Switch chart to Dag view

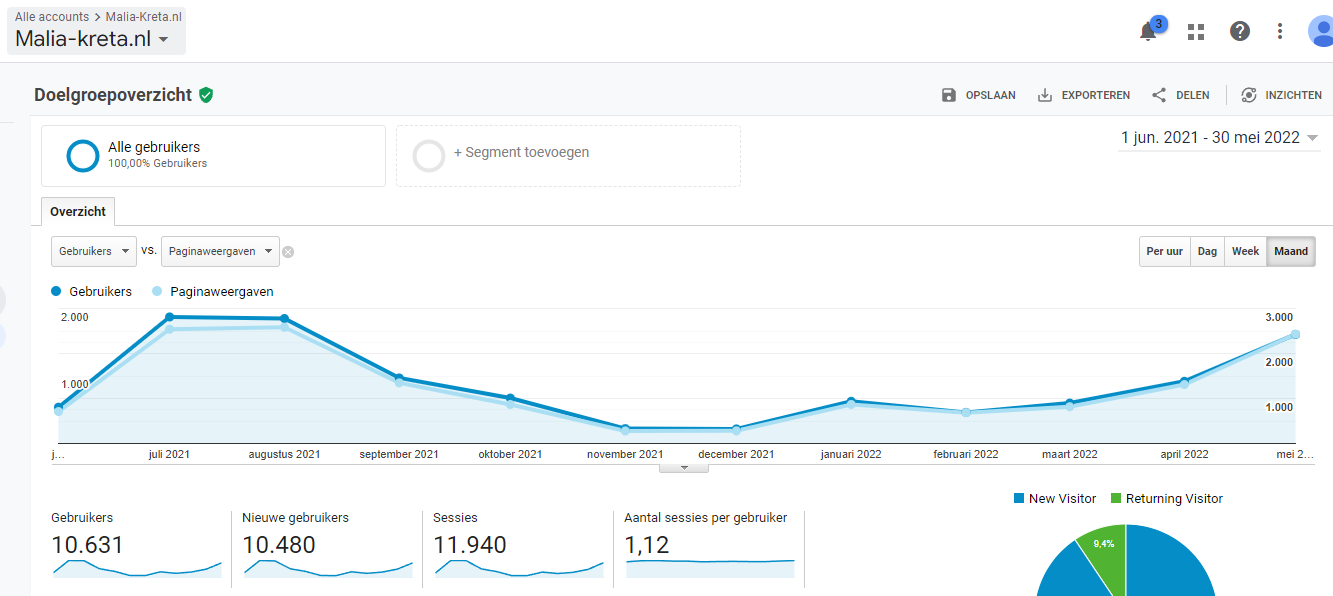point(1207,251)
